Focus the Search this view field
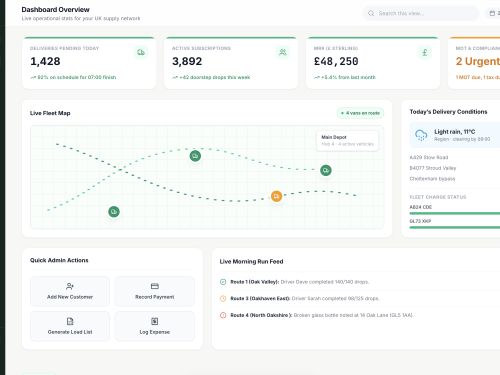Image resolution: width=500 pixels, height=375 pixels. [421, 13]
